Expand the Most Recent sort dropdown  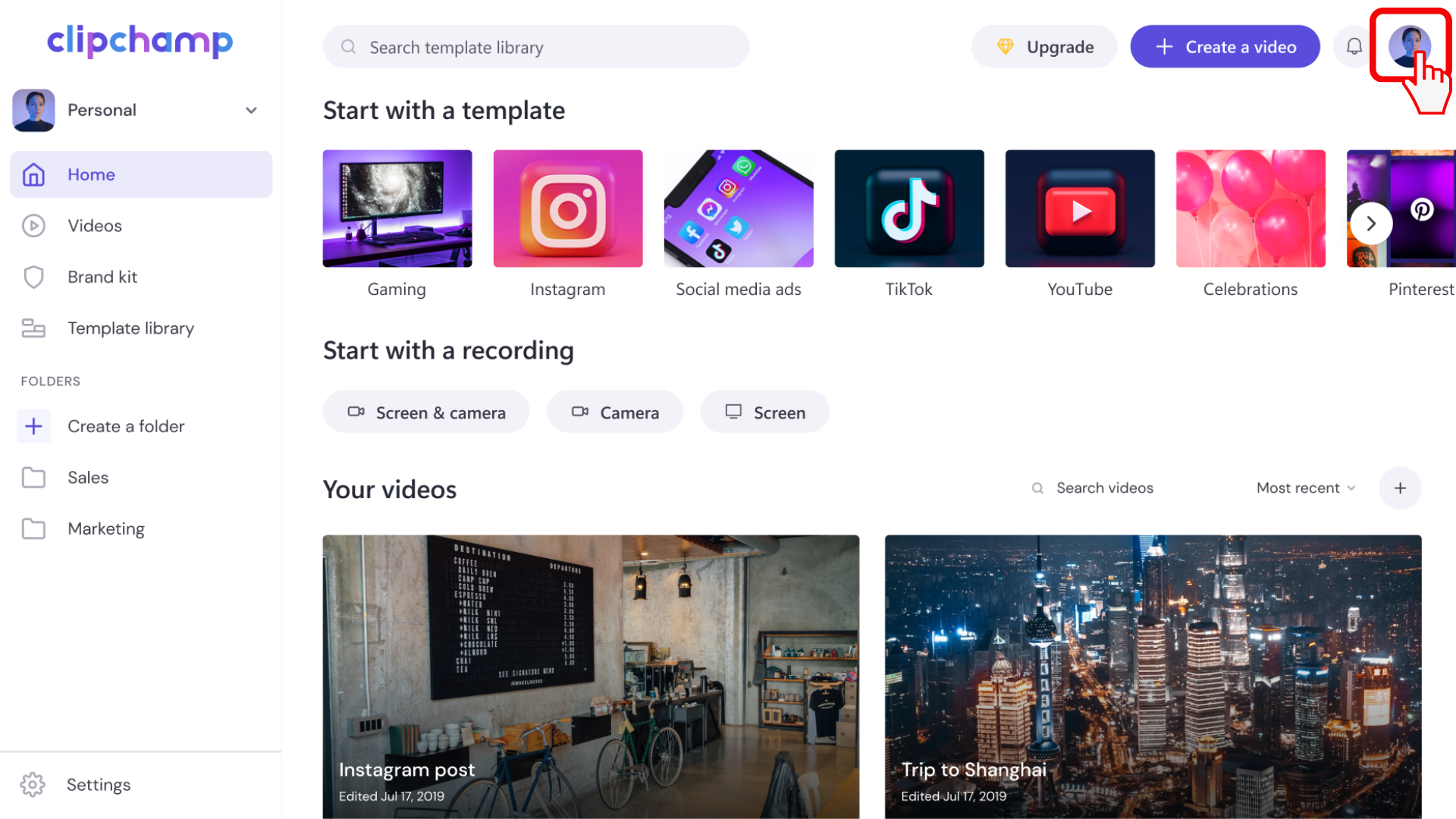1304,488
